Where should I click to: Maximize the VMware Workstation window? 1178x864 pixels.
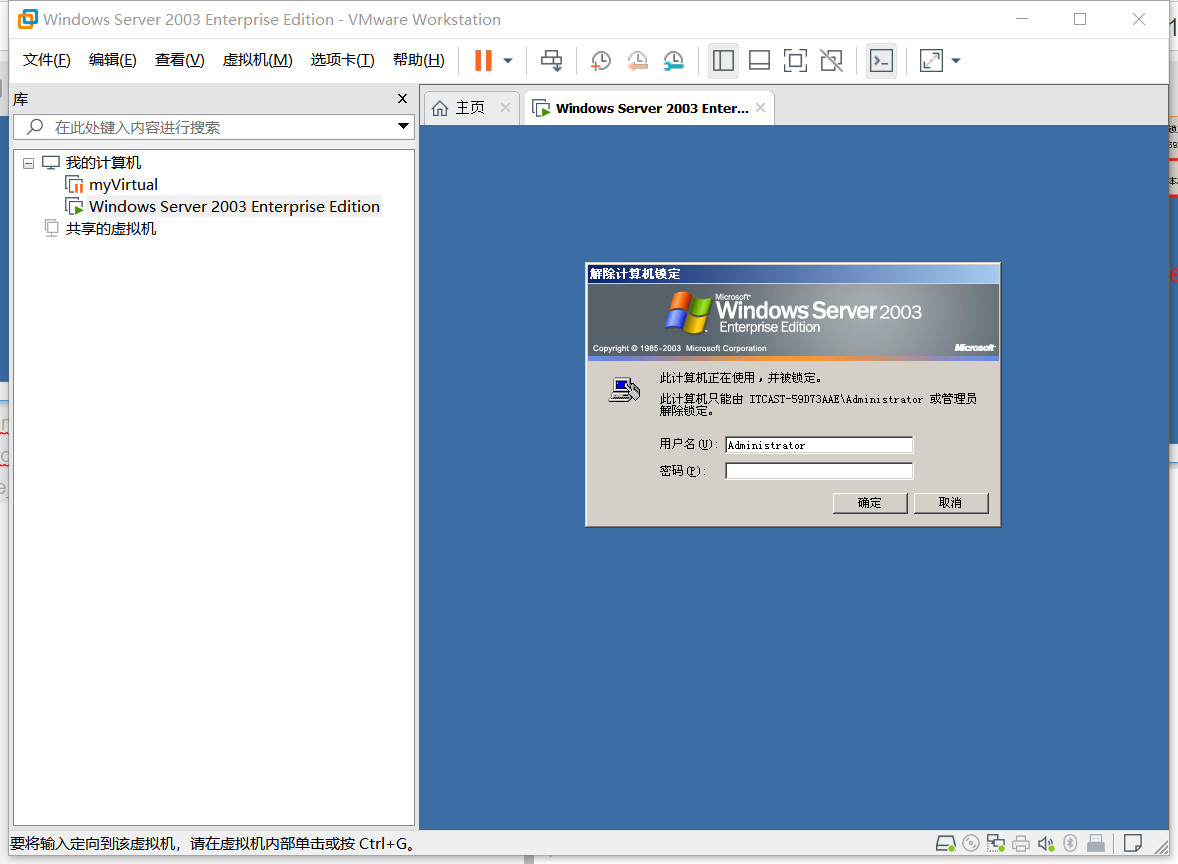1080,20
